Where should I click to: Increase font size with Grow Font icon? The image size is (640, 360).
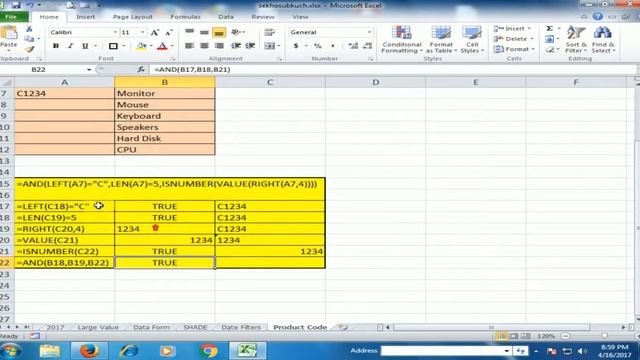click(154, 33)
